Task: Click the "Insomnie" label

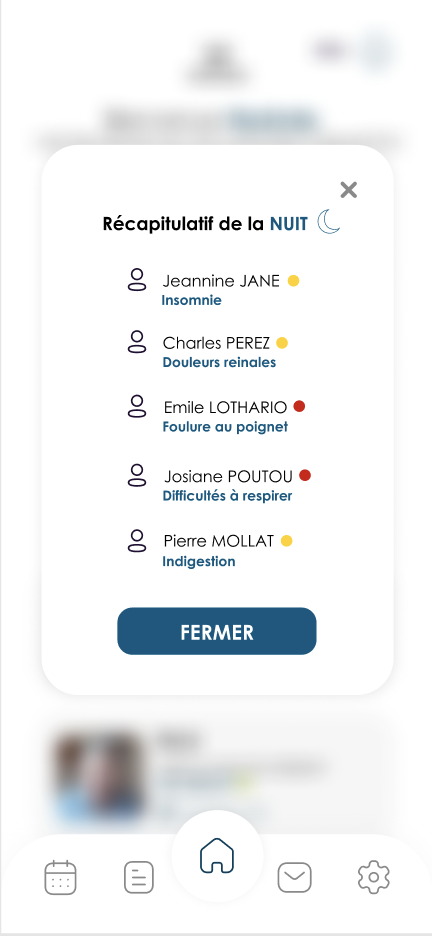Action: [191, 300]
